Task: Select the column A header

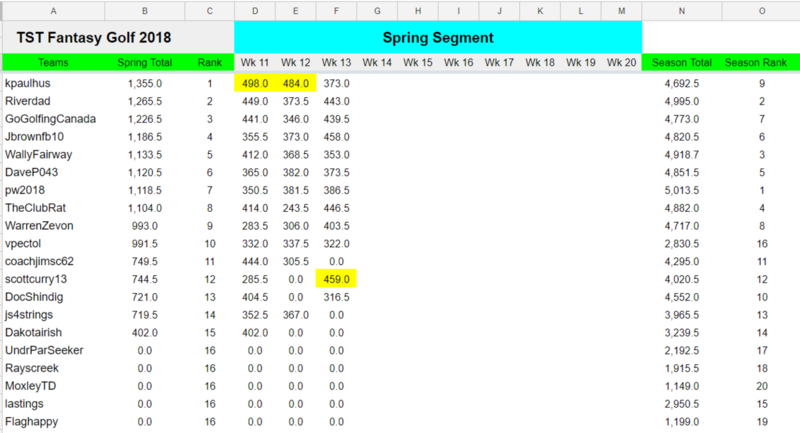Action: 52,9
